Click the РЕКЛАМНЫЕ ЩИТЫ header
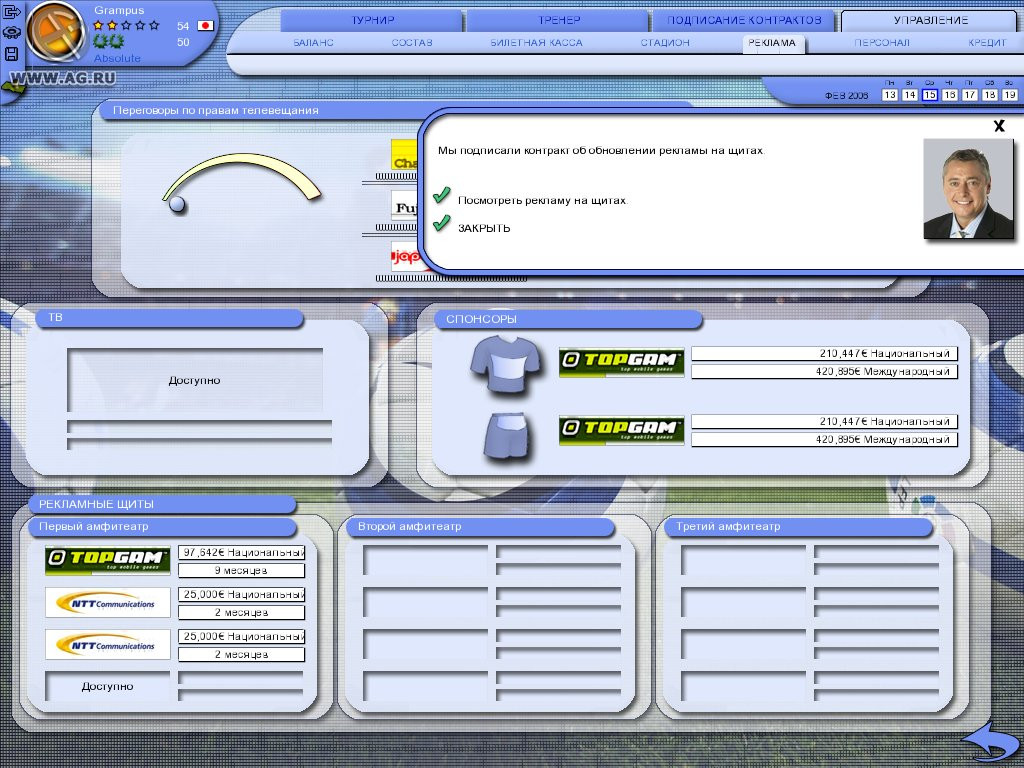Viewport: 1024px width, 768px height. pyautogui.click(x=162, y=504)
